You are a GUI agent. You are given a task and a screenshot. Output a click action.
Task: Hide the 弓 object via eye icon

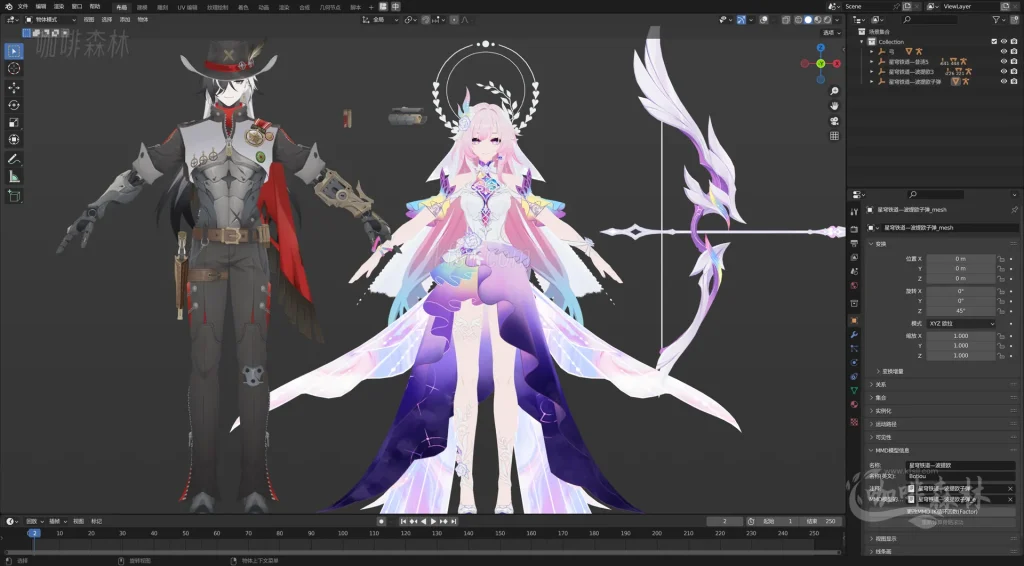click(x=1004, y=52)
